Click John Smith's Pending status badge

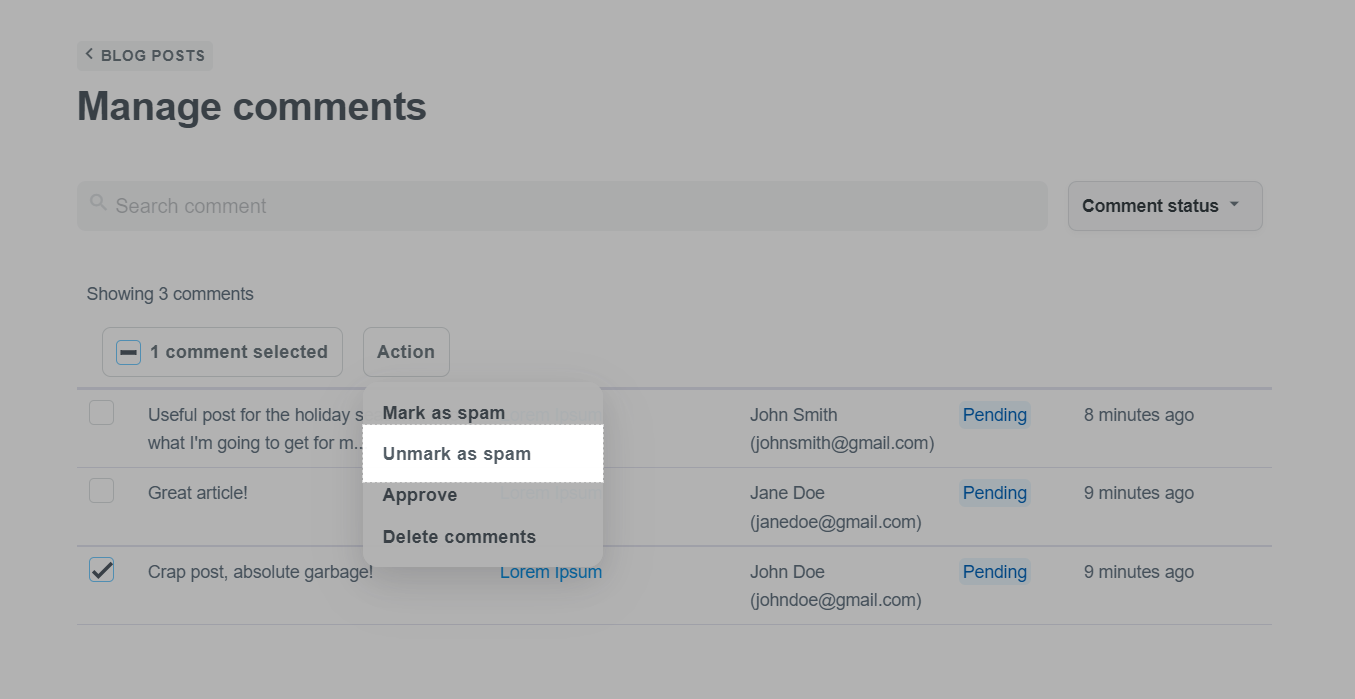tap(995, 415)
